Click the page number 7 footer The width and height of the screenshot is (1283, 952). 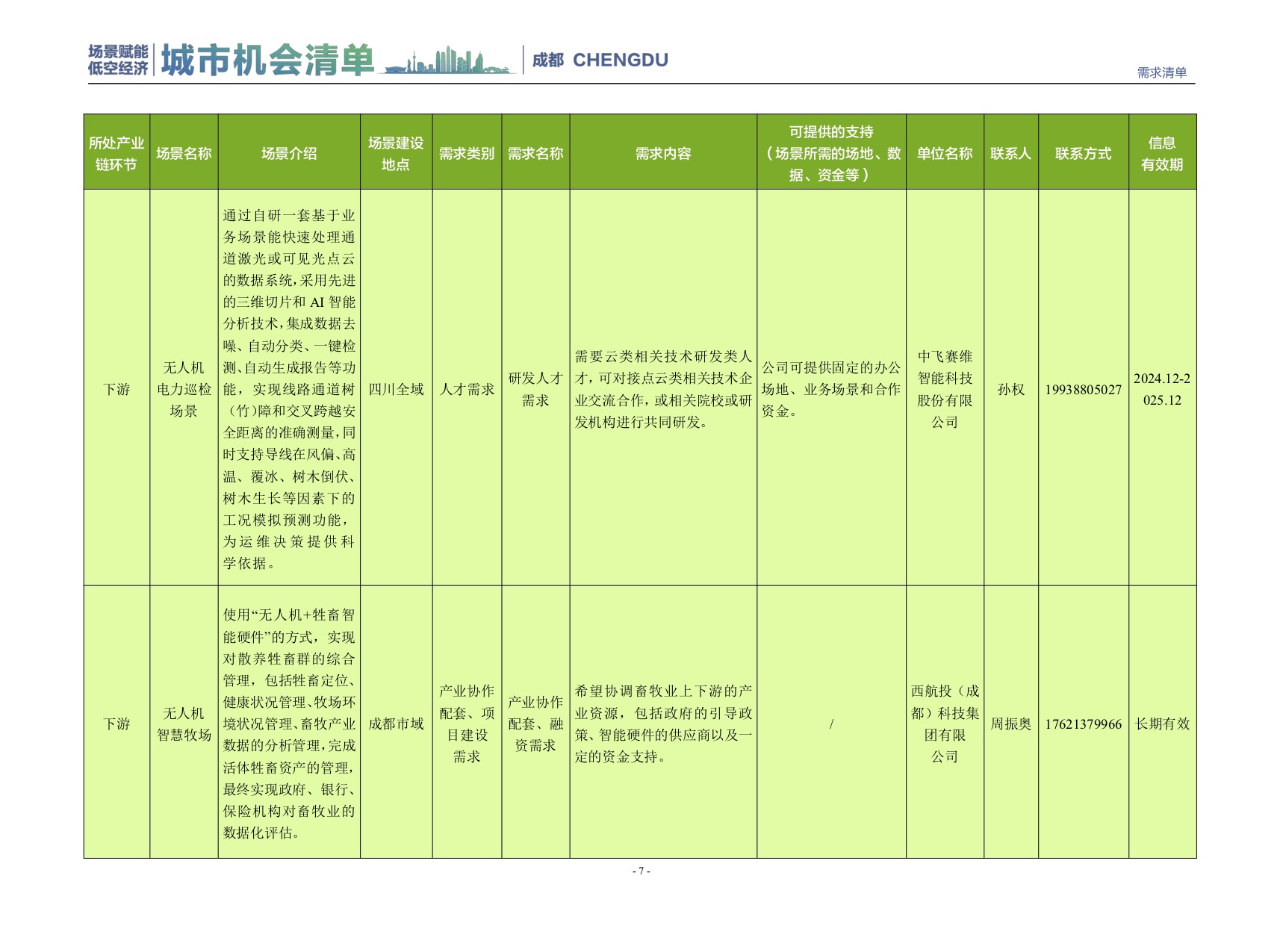point(641,871)
